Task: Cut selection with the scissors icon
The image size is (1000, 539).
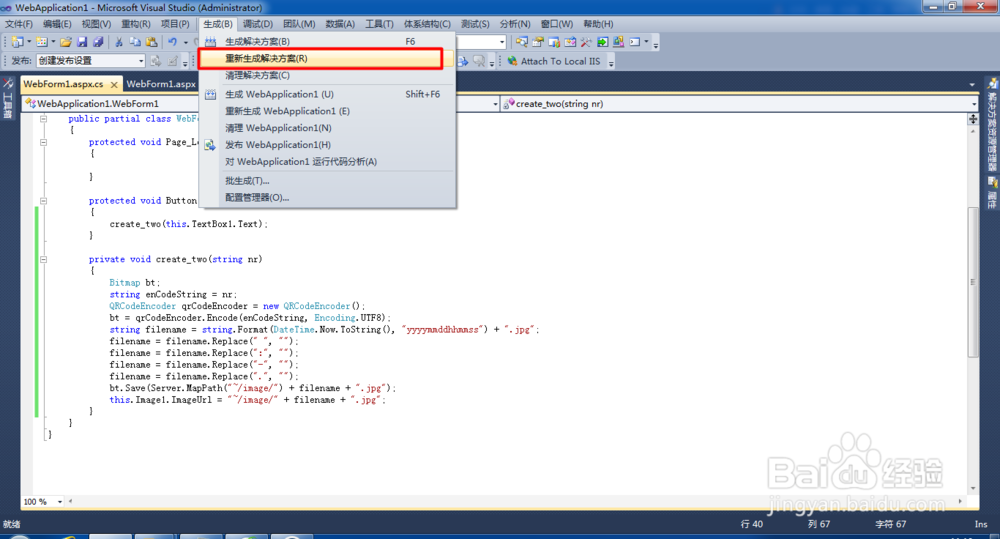Action: pyautogui.click(x=119, y=42)
